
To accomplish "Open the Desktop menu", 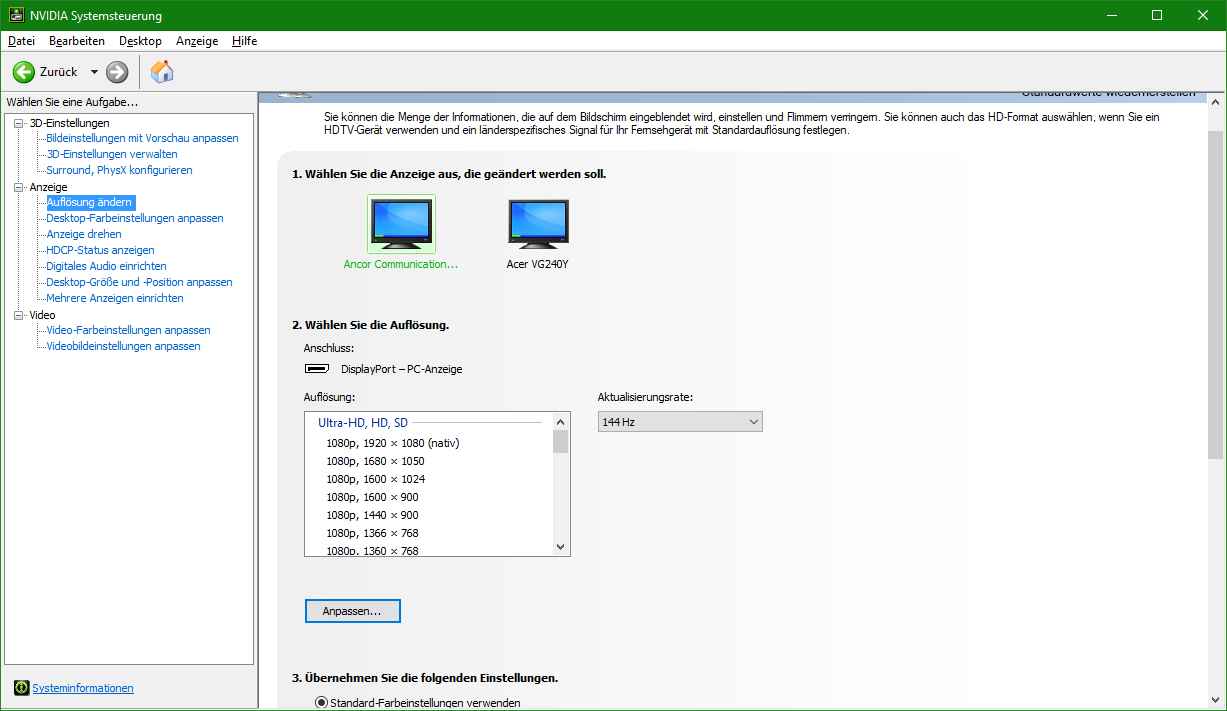I will pyautogui.click(x=140, y=41).
